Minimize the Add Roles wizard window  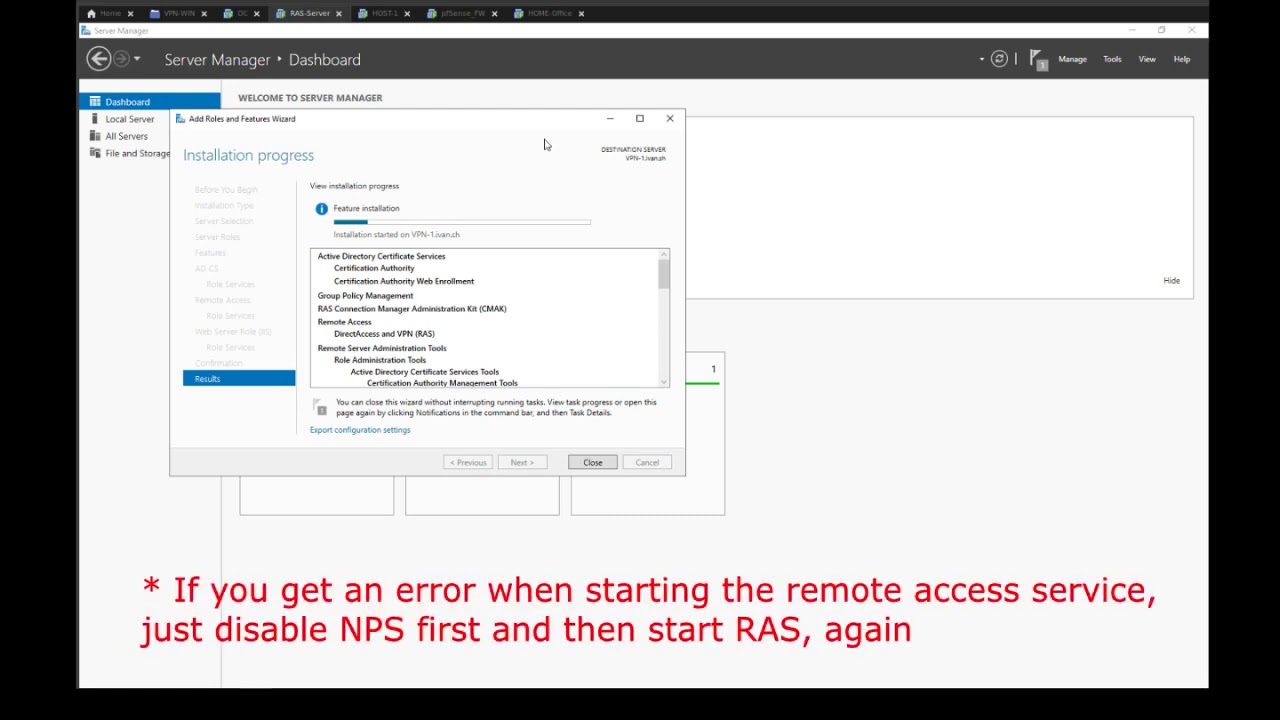[610, 118]
